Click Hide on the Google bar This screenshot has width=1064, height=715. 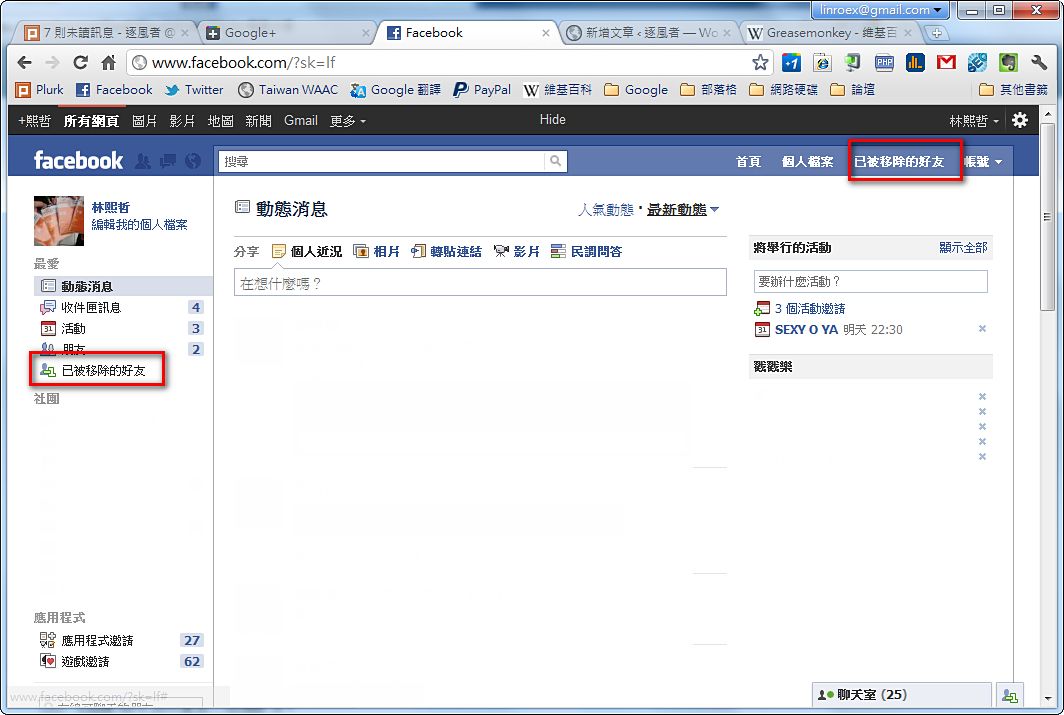(x=552, y=119)
